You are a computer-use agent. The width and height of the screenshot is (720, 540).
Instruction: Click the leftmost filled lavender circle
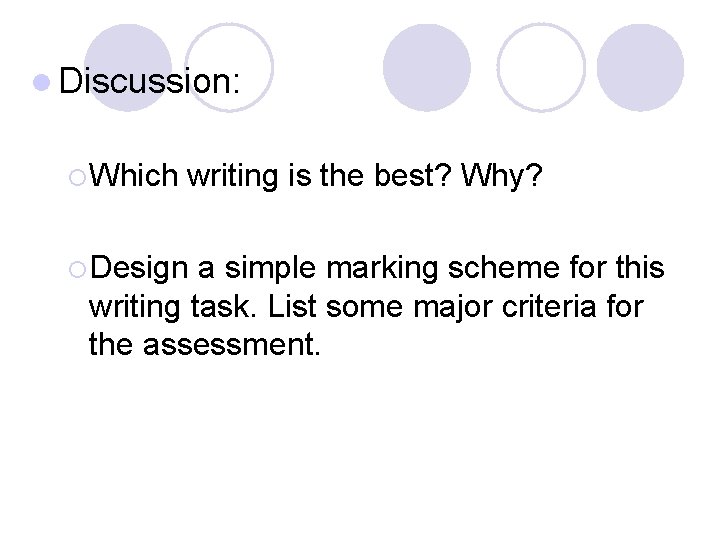[127, 67]
